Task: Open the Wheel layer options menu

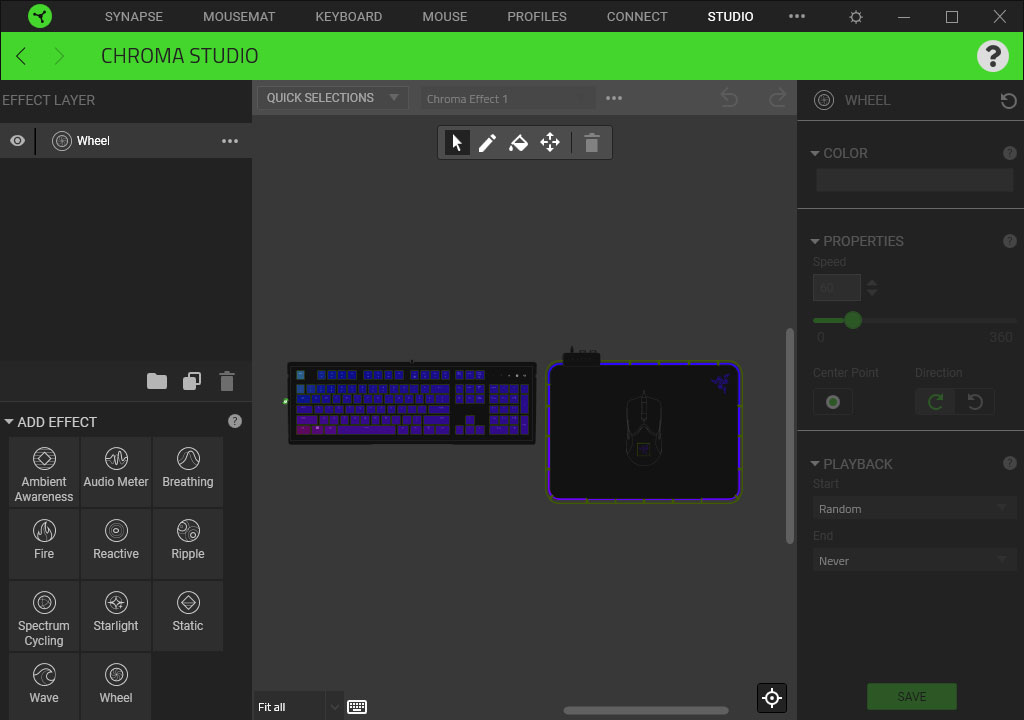Action: pyautogui.click(x=230, y=141)
